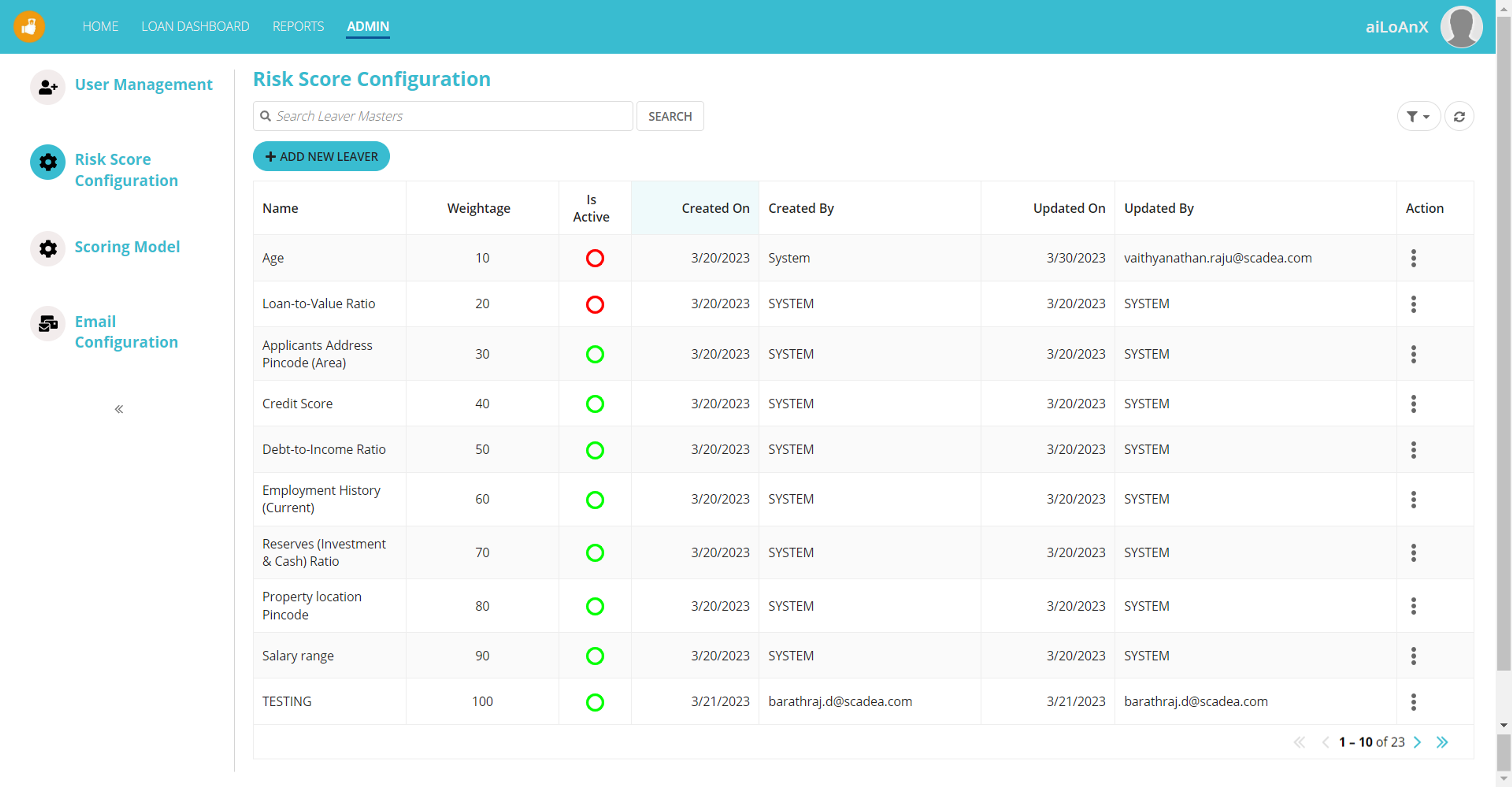The image size is (1512, 787).
Task: Toggle Is Active indicator for Debt-to-Income Ratio
Action: 595,450
